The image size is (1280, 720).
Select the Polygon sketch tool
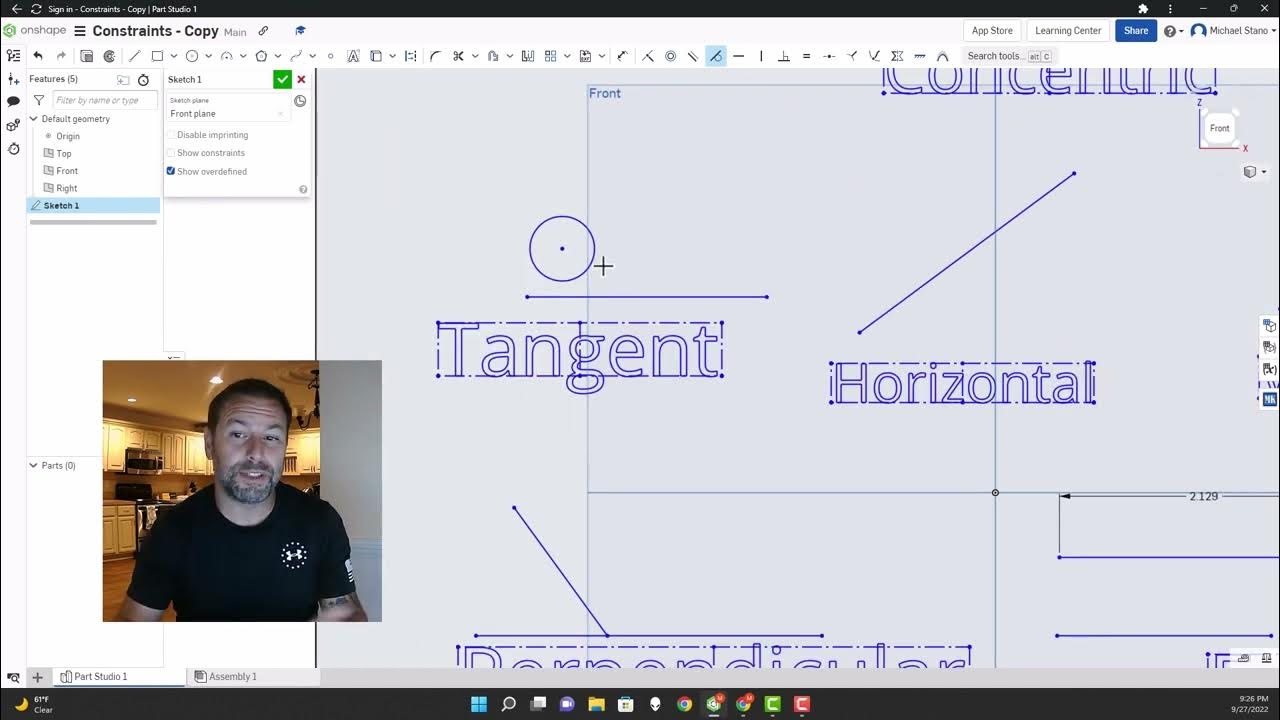click(261, 56)
